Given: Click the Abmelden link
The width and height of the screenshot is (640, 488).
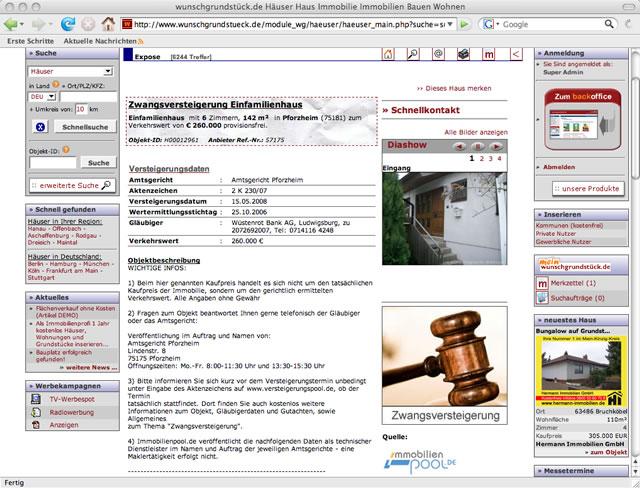Looking at the screenshot, I should tap(559, 167).
